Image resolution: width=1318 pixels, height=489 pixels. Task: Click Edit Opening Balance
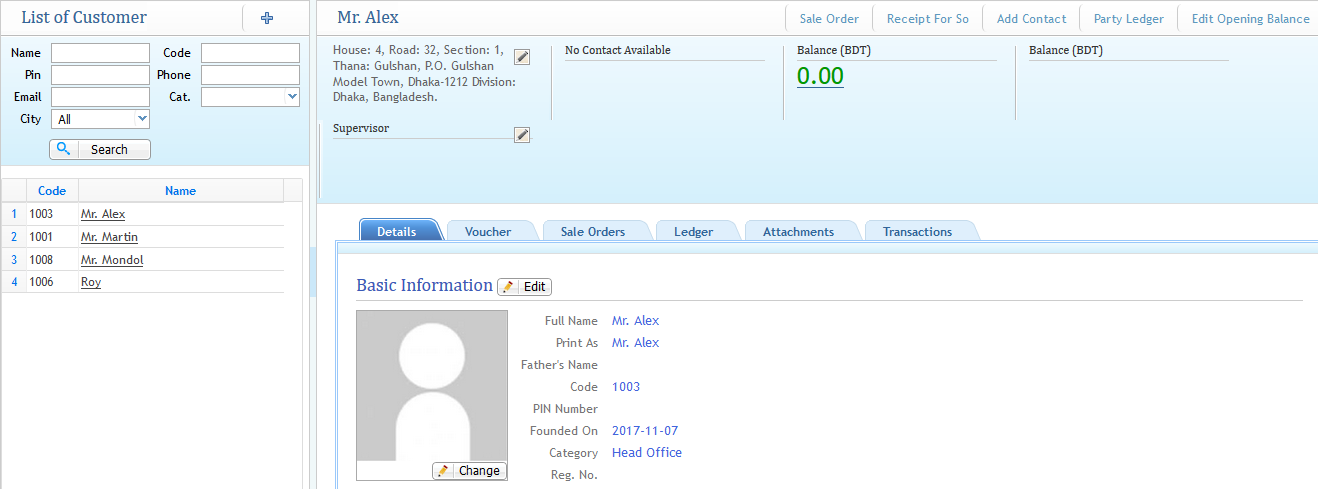point(1250,19)
